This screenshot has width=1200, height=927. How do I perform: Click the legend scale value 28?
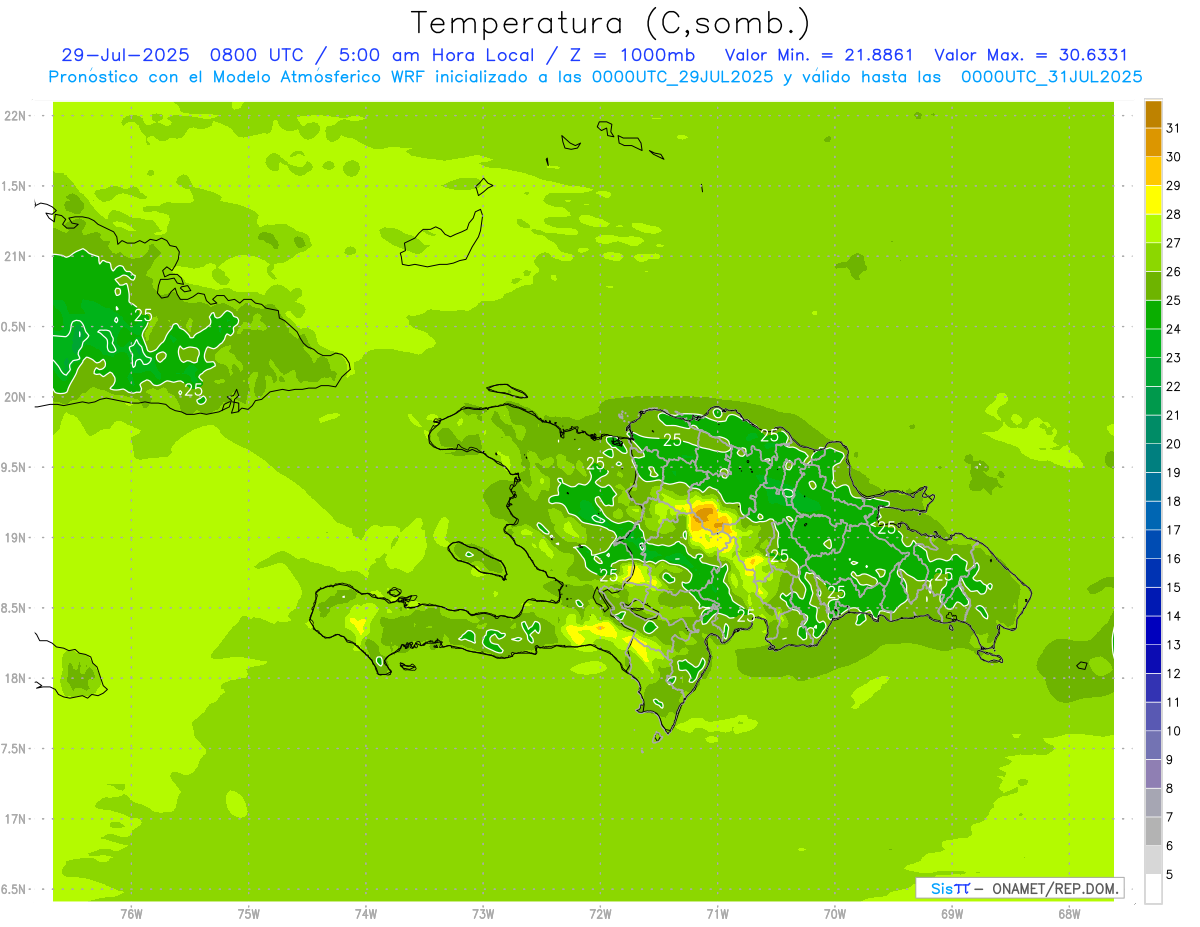pyautogui.click(x=1174, y=214)
